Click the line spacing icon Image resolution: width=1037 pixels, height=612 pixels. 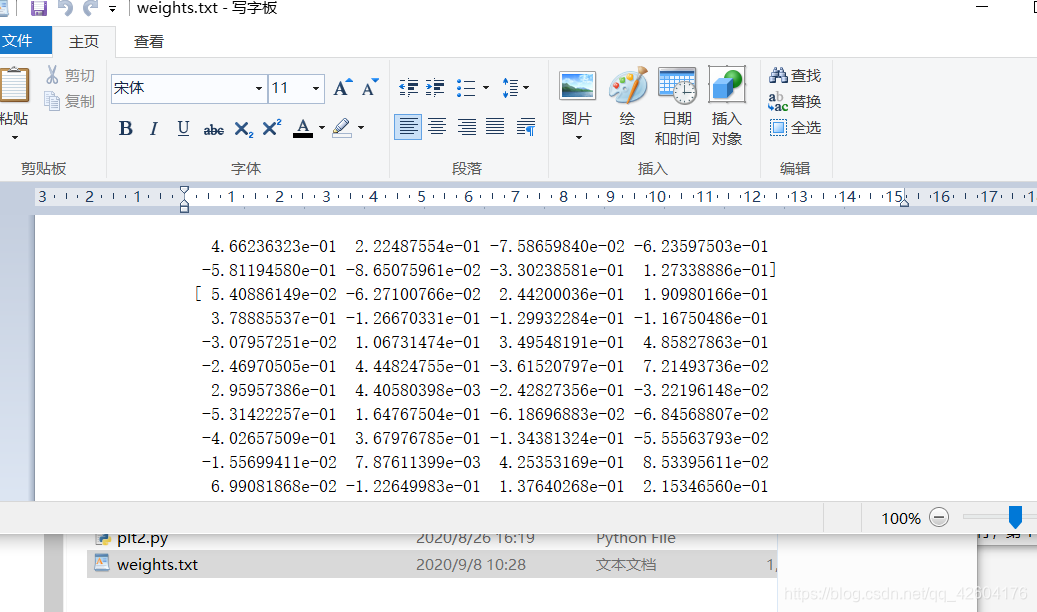[510, 87]
